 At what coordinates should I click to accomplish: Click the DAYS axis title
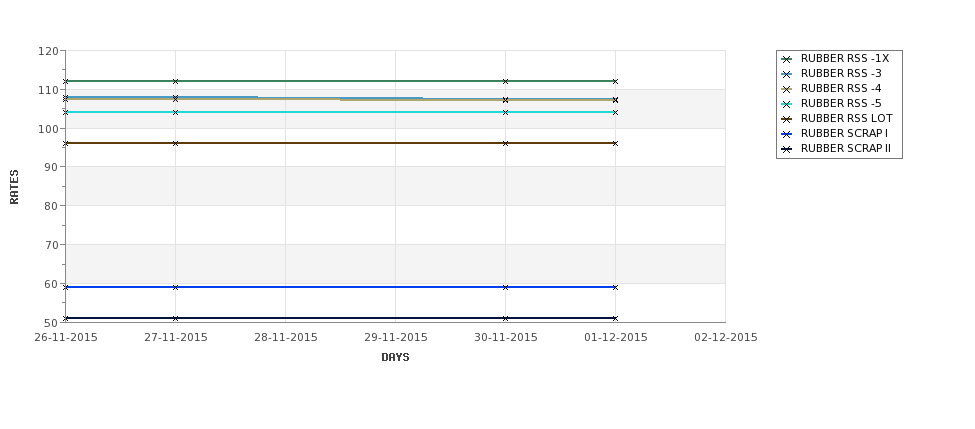tap(395, 358)
